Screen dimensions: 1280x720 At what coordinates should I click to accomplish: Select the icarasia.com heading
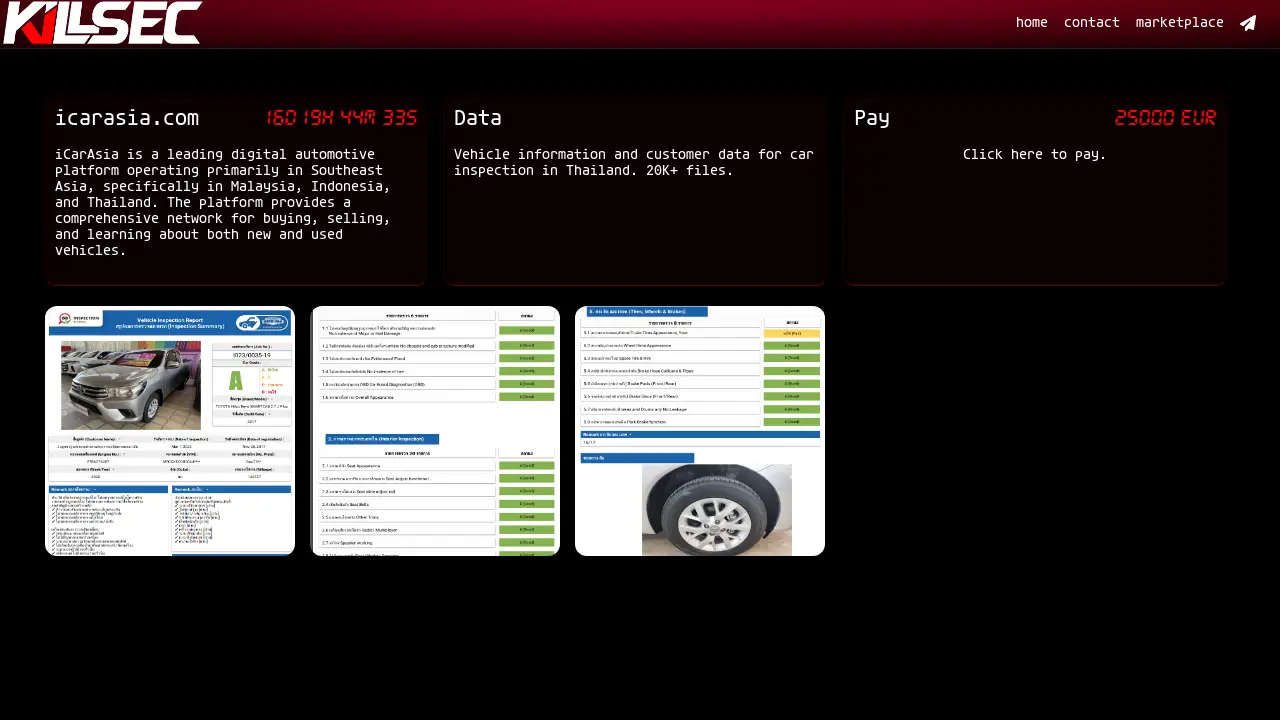pos(126,118)
